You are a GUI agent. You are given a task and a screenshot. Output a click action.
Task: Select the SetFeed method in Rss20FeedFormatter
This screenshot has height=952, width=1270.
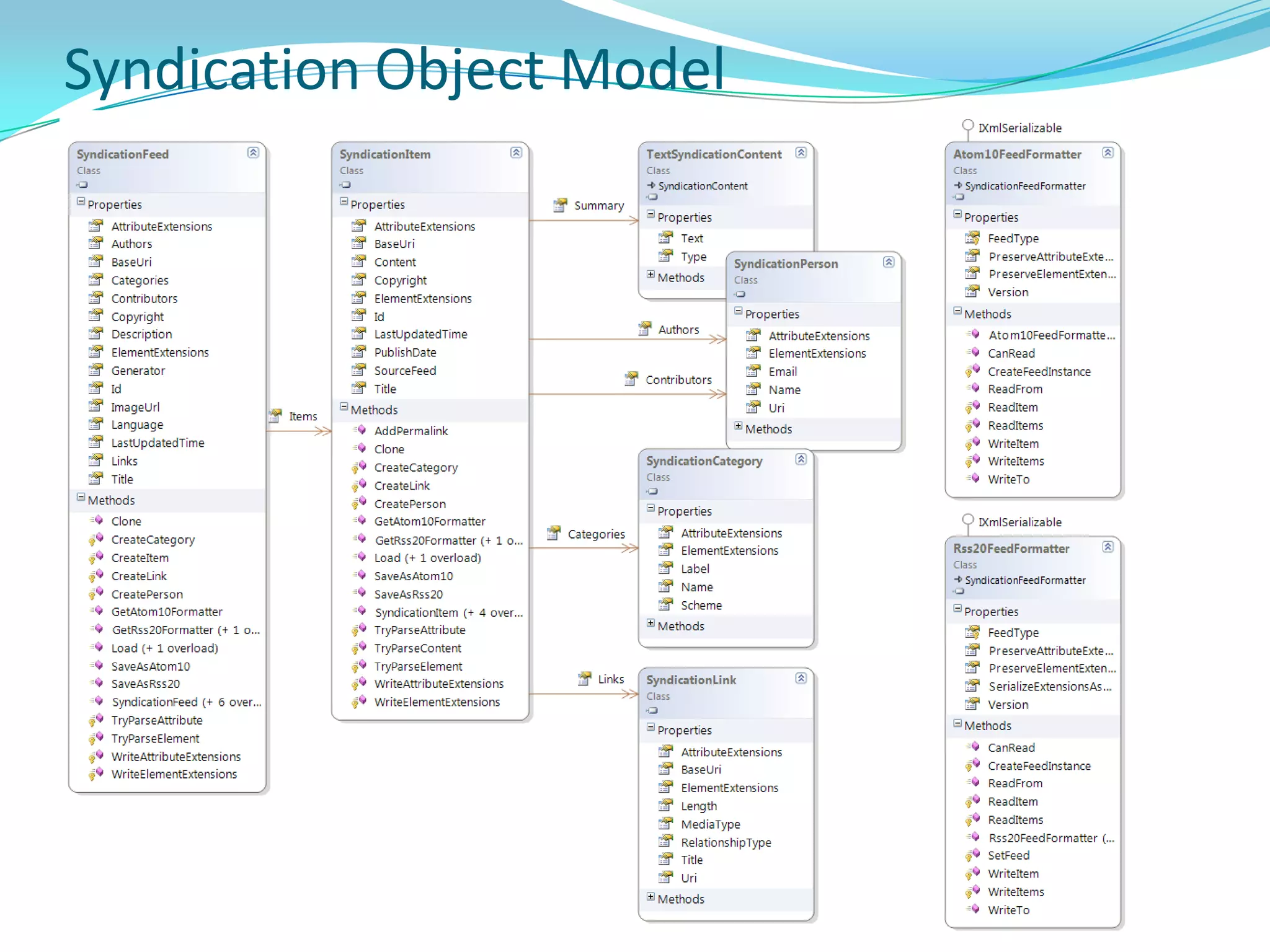(x=1008, y=855)
